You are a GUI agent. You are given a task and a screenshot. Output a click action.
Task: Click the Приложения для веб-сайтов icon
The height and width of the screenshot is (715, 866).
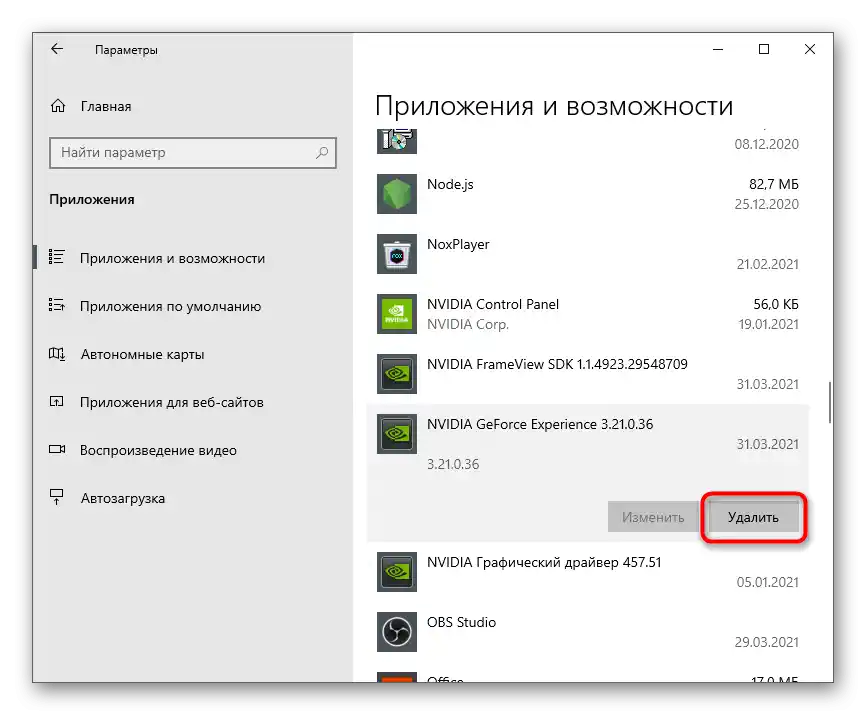tap(56, 401)
